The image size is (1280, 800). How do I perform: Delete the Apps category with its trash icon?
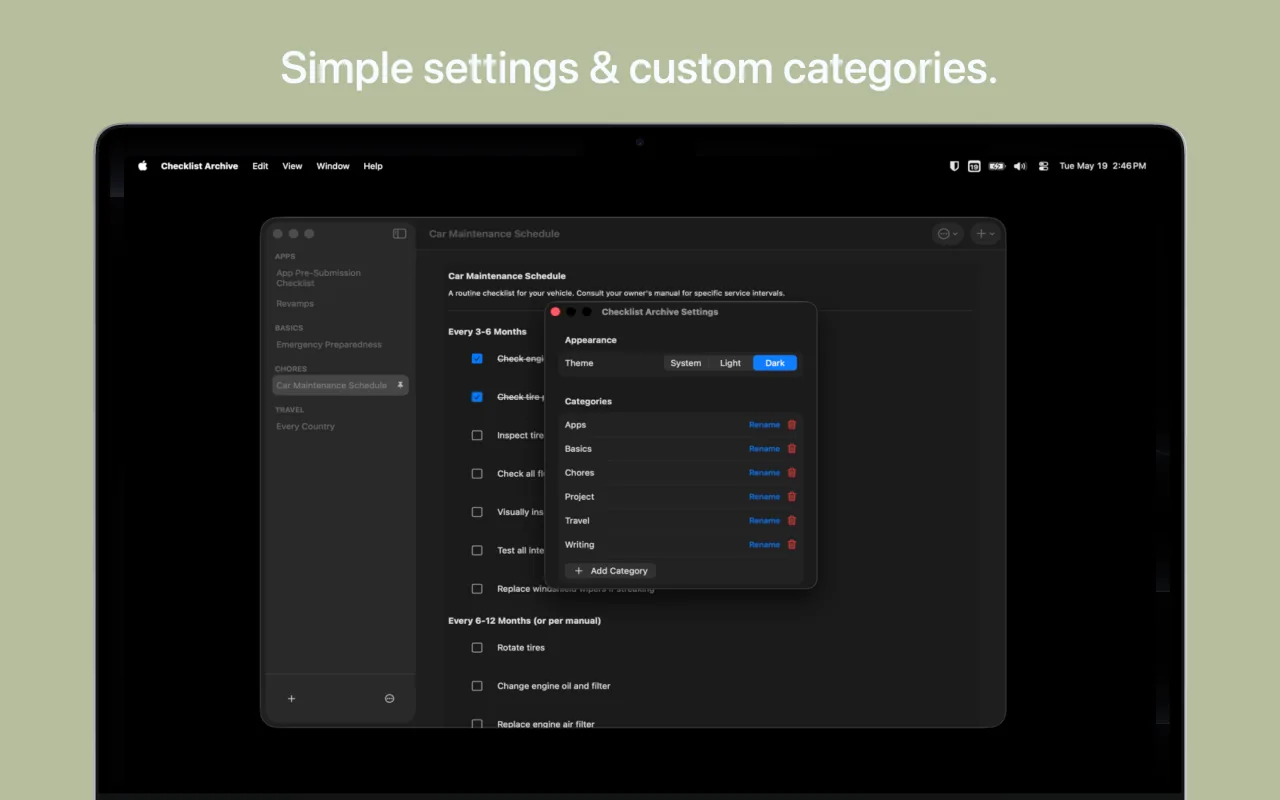[792, 425]
